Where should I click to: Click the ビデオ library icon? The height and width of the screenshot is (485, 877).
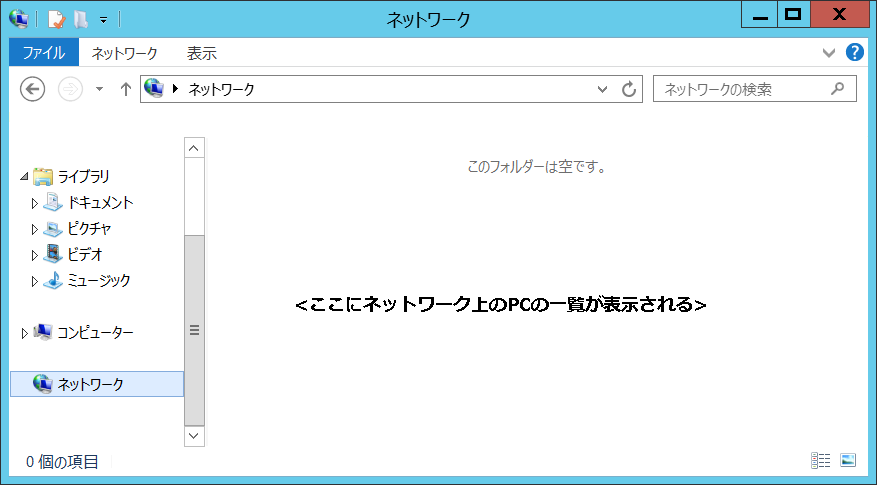(x=53, y=254)
